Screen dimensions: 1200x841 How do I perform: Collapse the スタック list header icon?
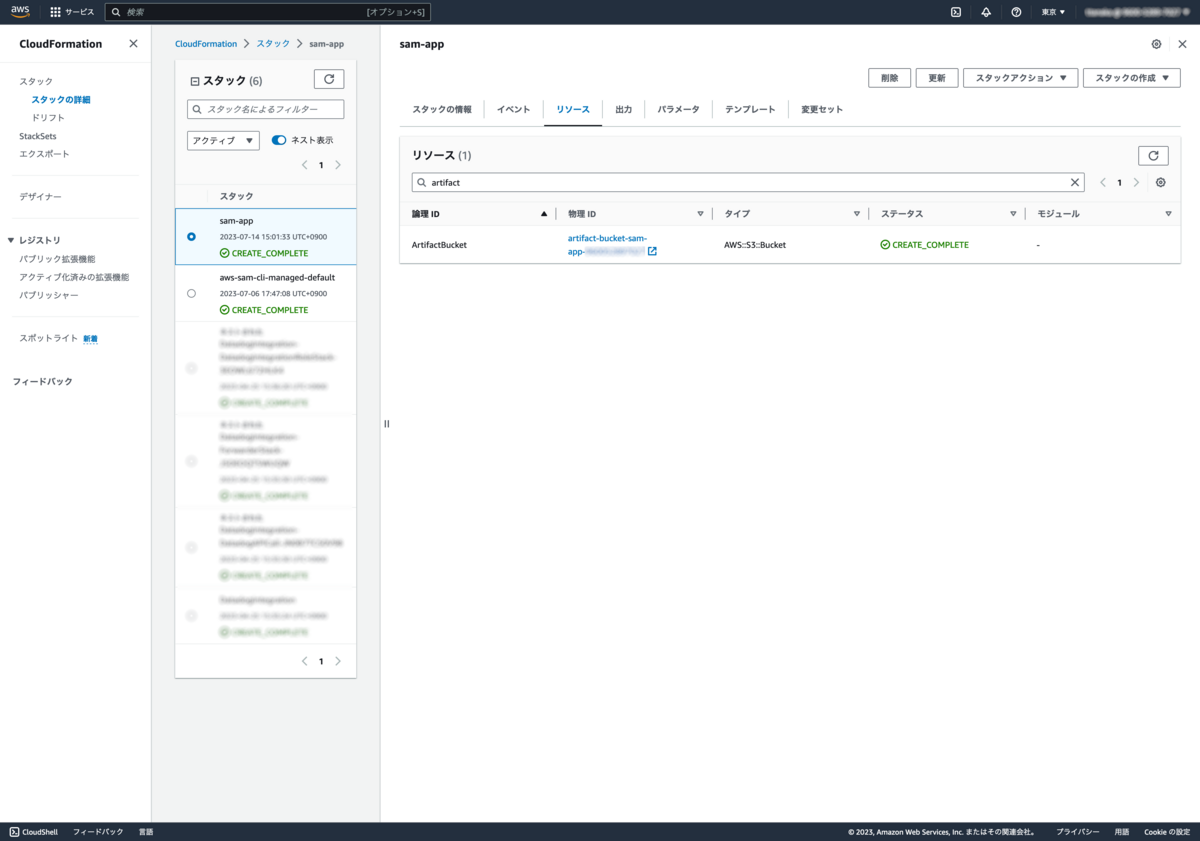point(195,81)
